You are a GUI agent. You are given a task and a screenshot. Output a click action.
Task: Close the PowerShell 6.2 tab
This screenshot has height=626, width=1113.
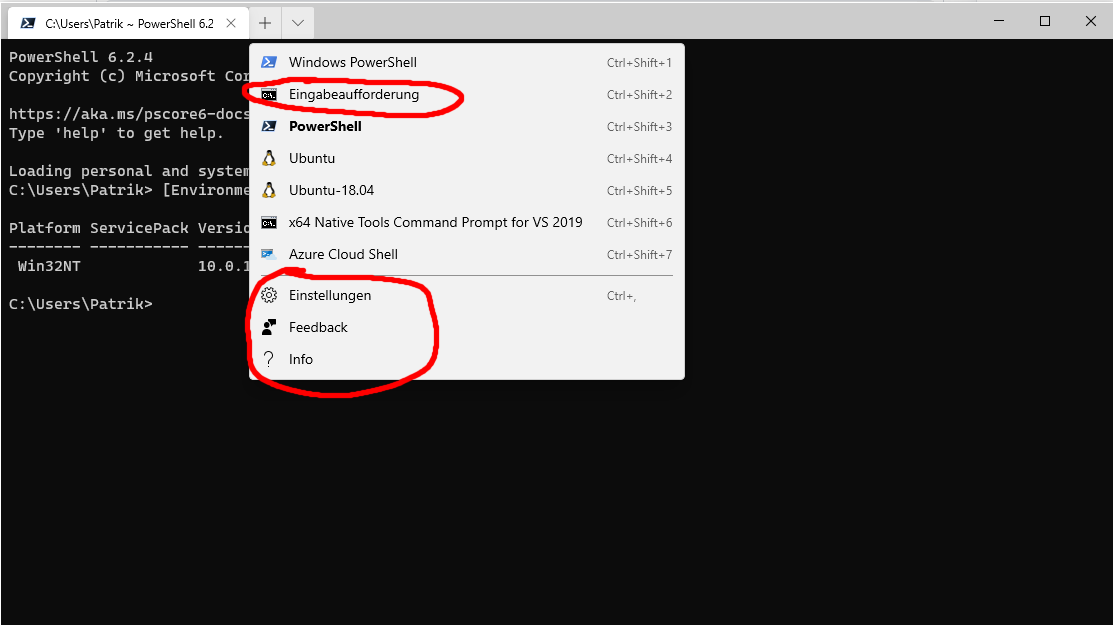point(231,23)
